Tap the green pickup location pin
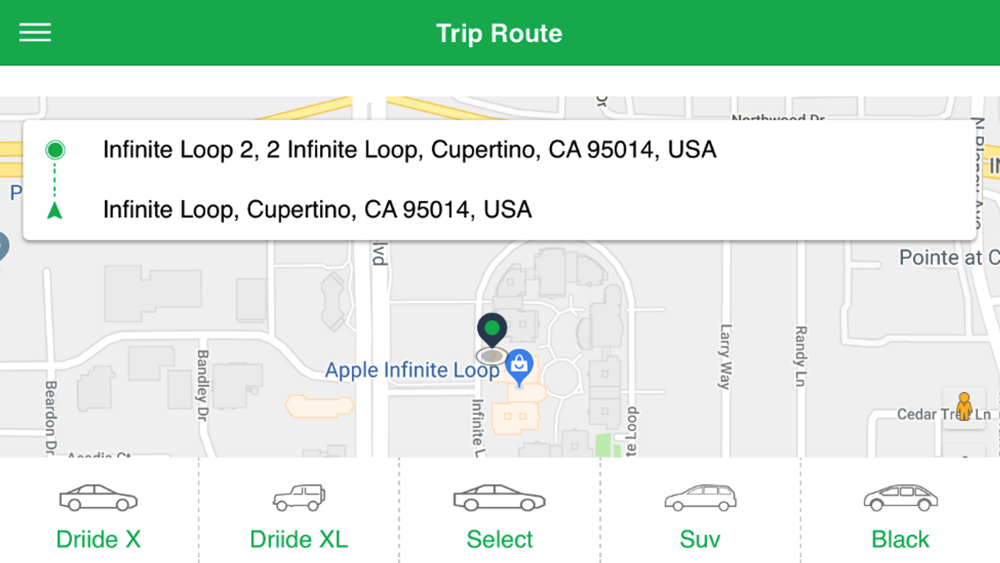 click(x=492, y=330)
